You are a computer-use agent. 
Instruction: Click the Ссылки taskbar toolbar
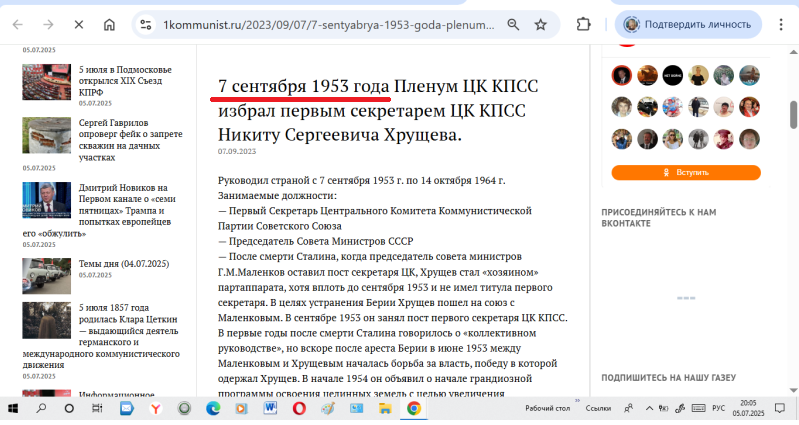click(x=598, y=408)
